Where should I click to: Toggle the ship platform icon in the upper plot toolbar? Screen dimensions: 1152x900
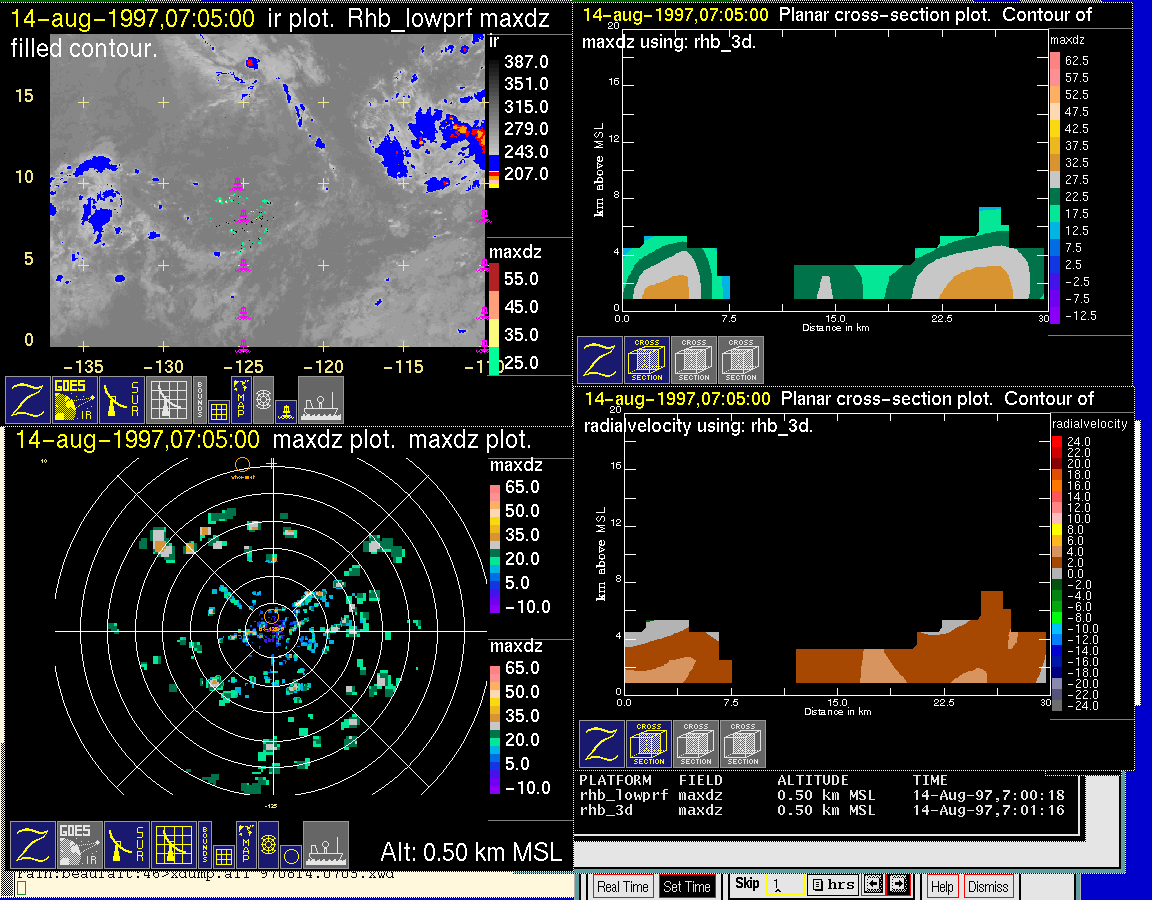[x=321, y=399]
